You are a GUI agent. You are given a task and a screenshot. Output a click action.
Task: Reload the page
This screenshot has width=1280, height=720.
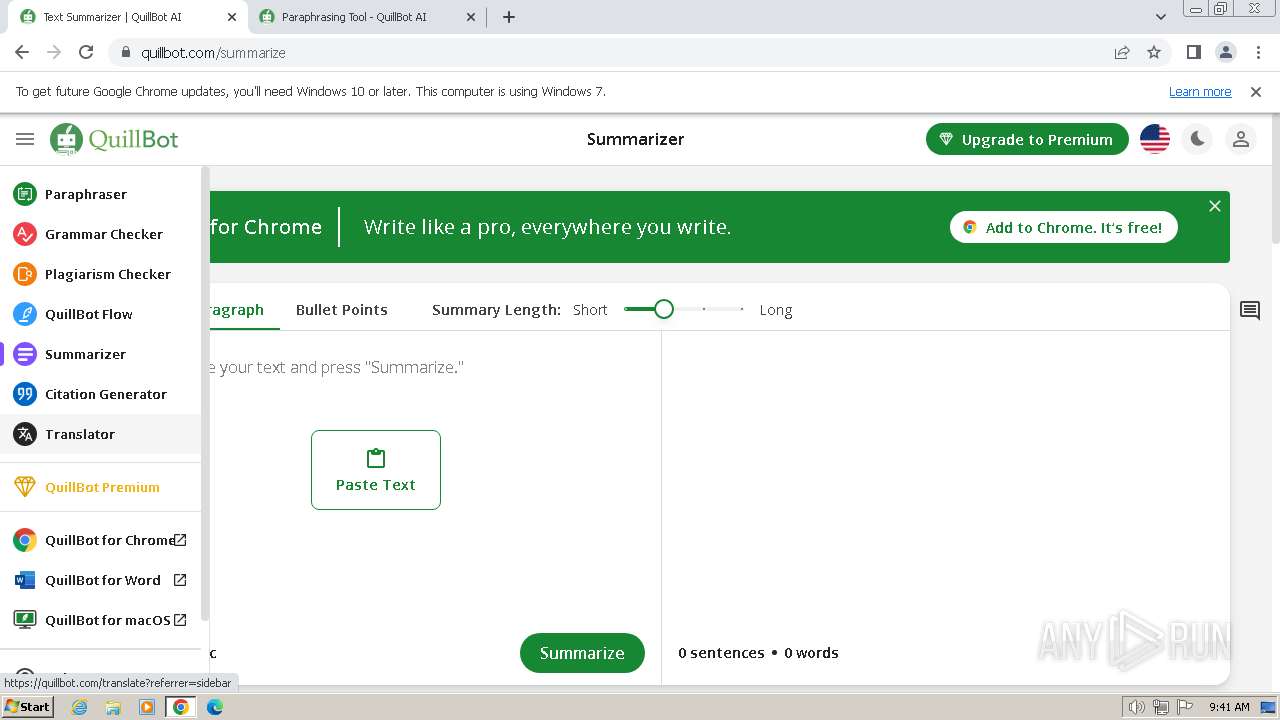click(x=86, y=53)
